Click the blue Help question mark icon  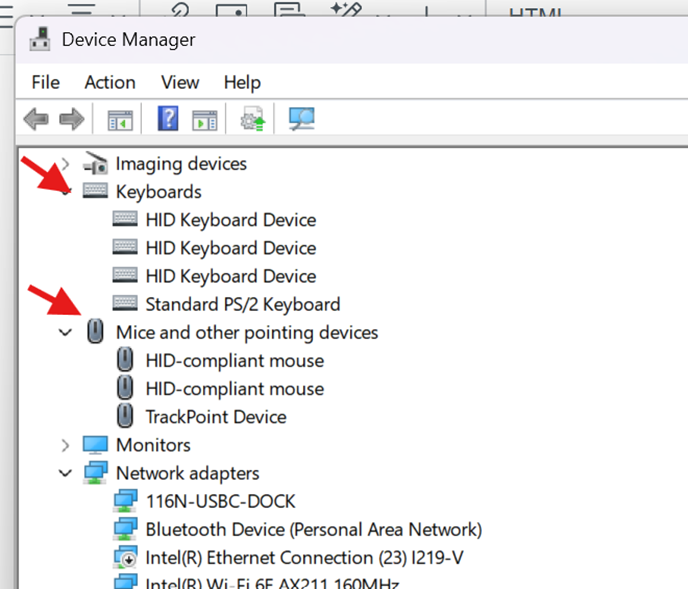168,120
